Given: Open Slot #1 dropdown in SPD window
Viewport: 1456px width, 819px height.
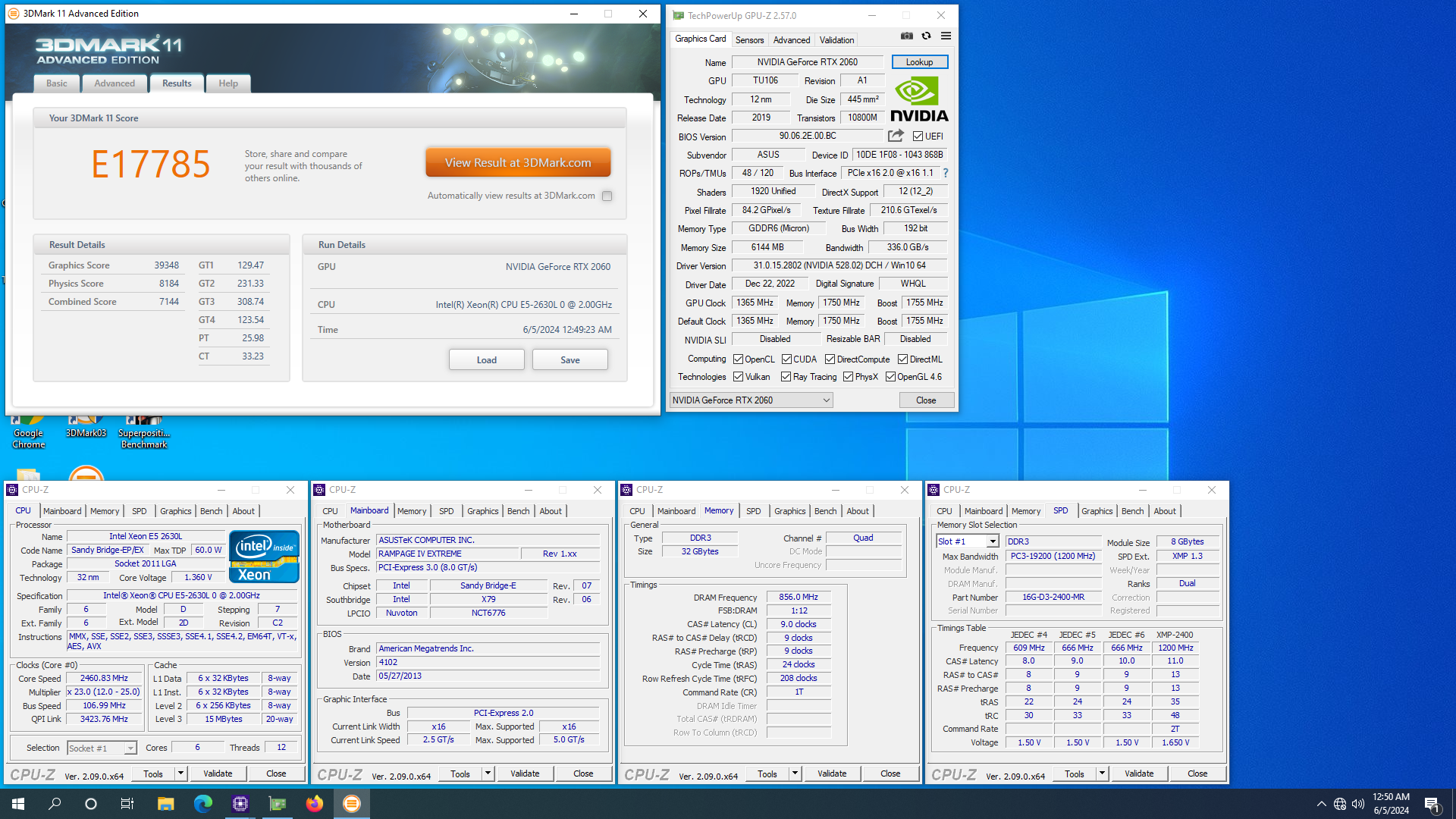Looking at the screenshot, I should [x=967, y=541].
